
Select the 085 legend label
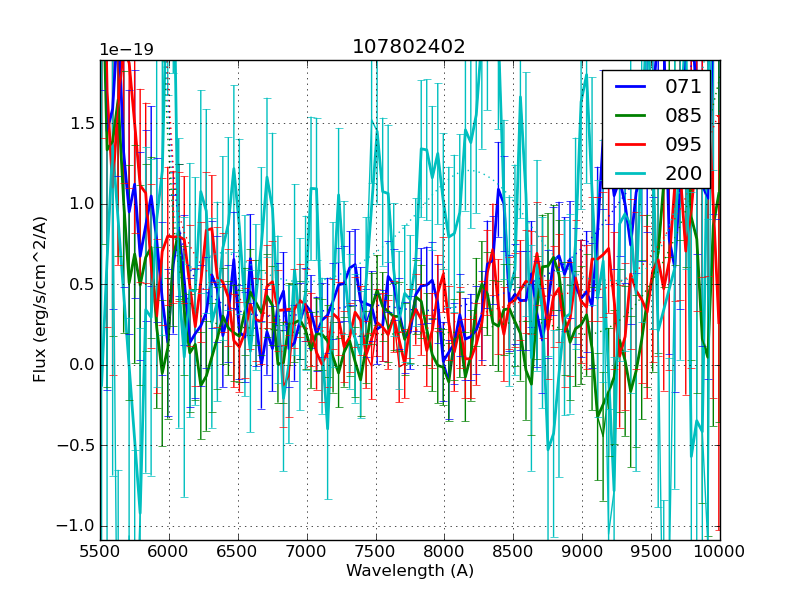coord(683,116)
